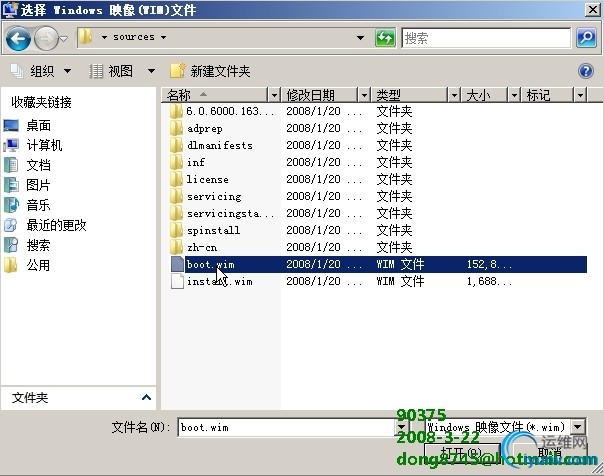The image size is (604, 476).
Task: Select the servicingsta... folder icon
Action: 177,213
